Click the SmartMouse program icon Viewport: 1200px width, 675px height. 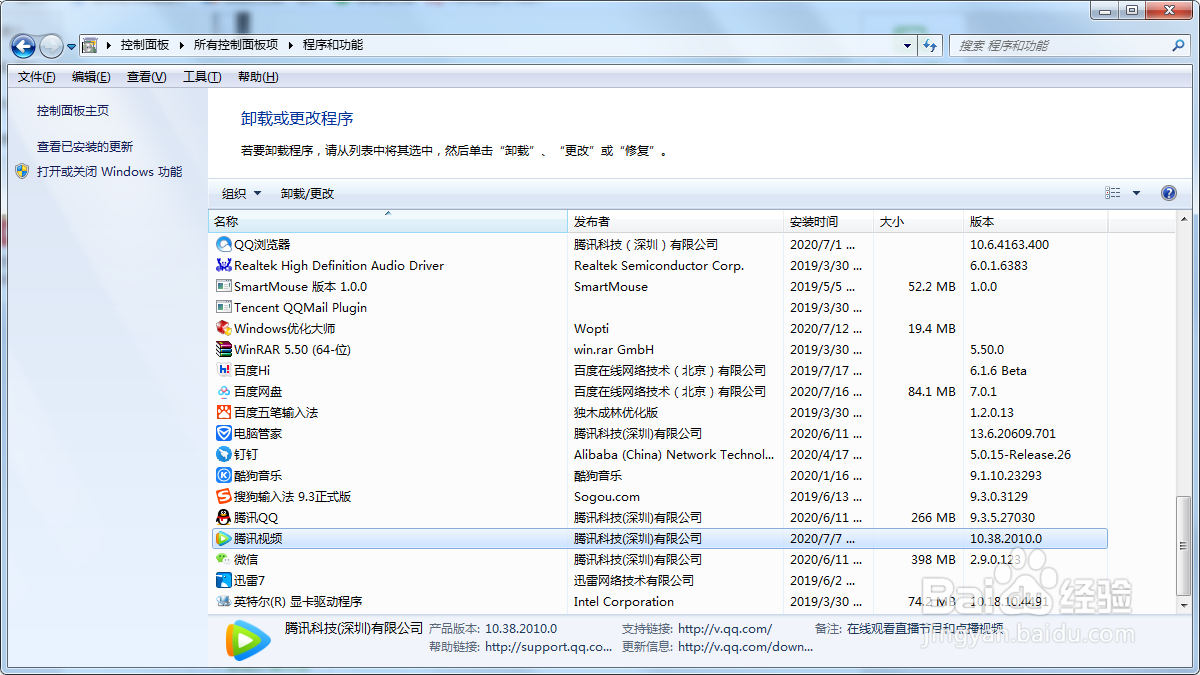point(224,286)
